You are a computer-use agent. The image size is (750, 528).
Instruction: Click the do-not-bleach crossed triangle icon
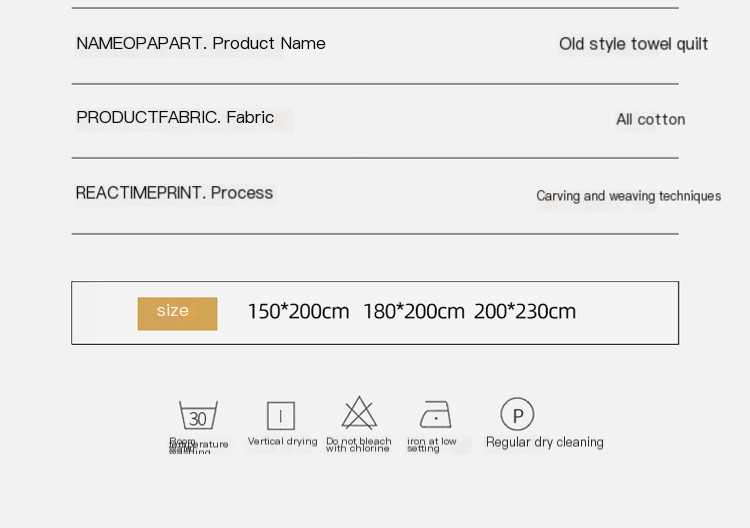click(x=359, y=413)
